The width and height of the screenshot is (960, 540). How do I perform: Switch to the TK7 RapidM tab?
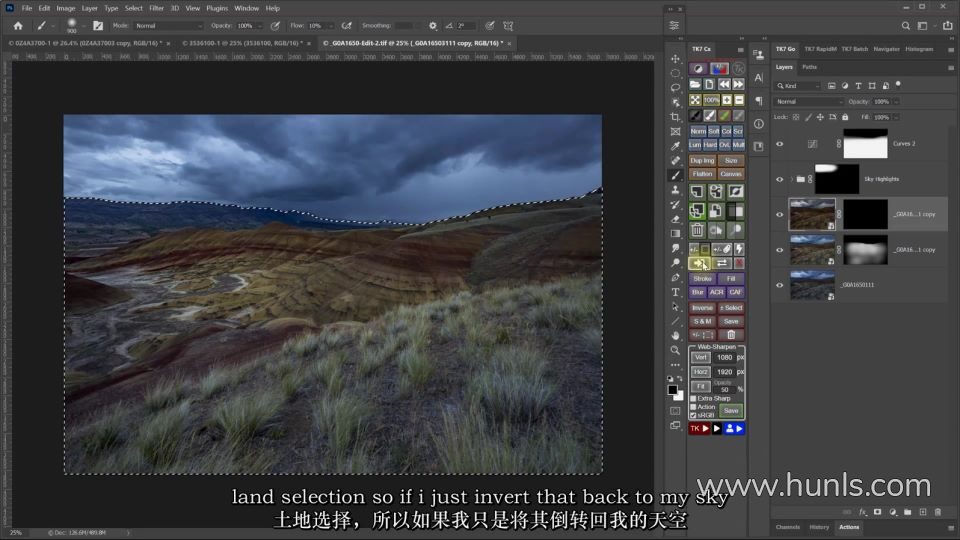820,49
